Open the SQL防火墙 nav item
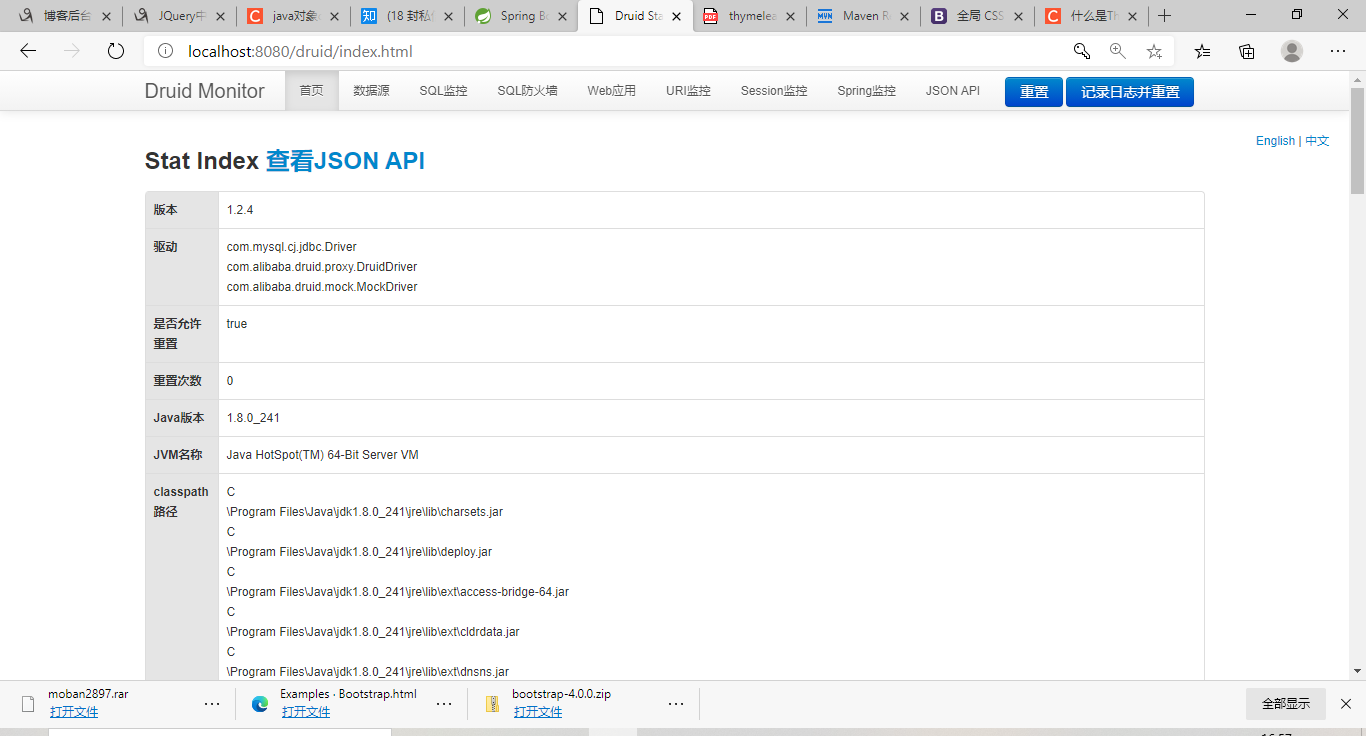The width and height of the screenshot is (1366, 736). (527, 91)
